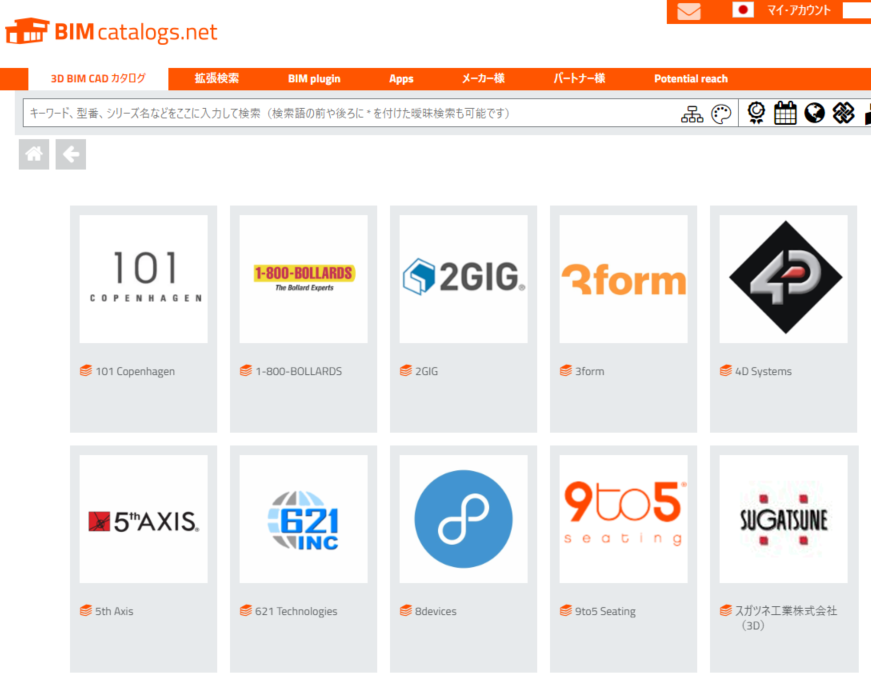Open the 621 INC logo thumbnail

click(x=303, y=519)
